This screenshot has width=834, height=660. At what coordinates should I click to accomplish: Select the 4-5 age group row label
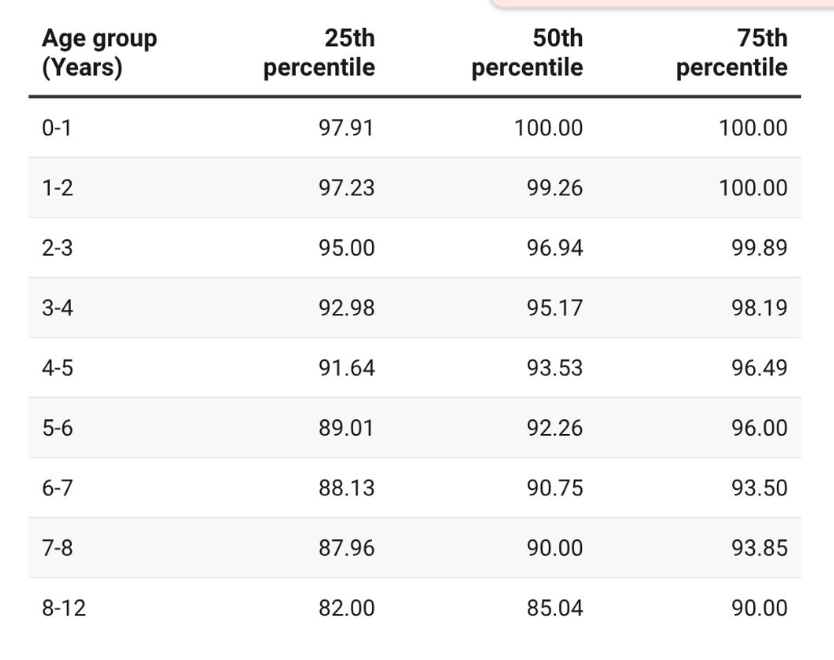(56, 368)
